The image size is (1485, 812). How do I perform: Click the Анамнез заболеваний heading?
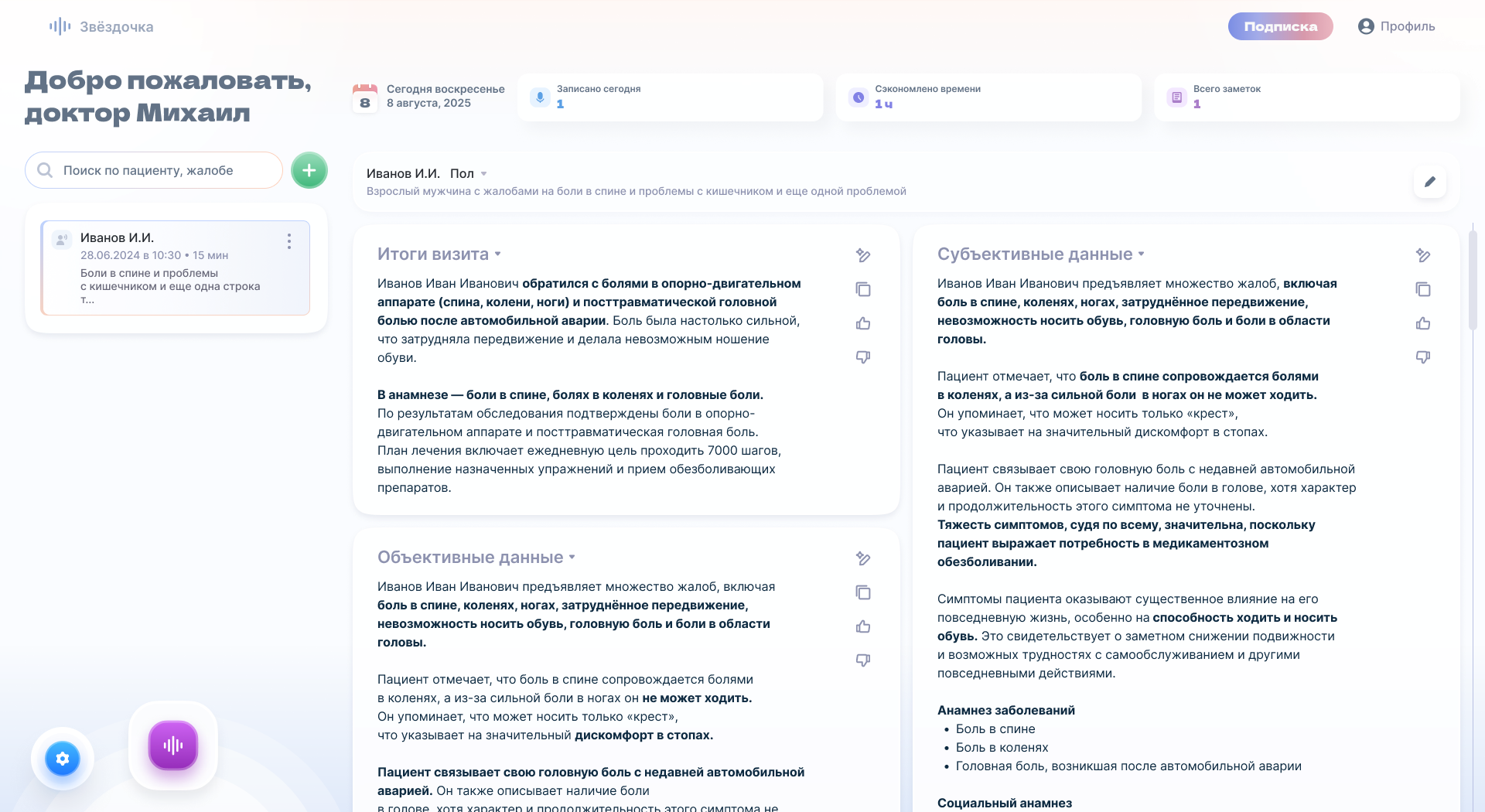pyautogui.click(x=1005, y=710)
